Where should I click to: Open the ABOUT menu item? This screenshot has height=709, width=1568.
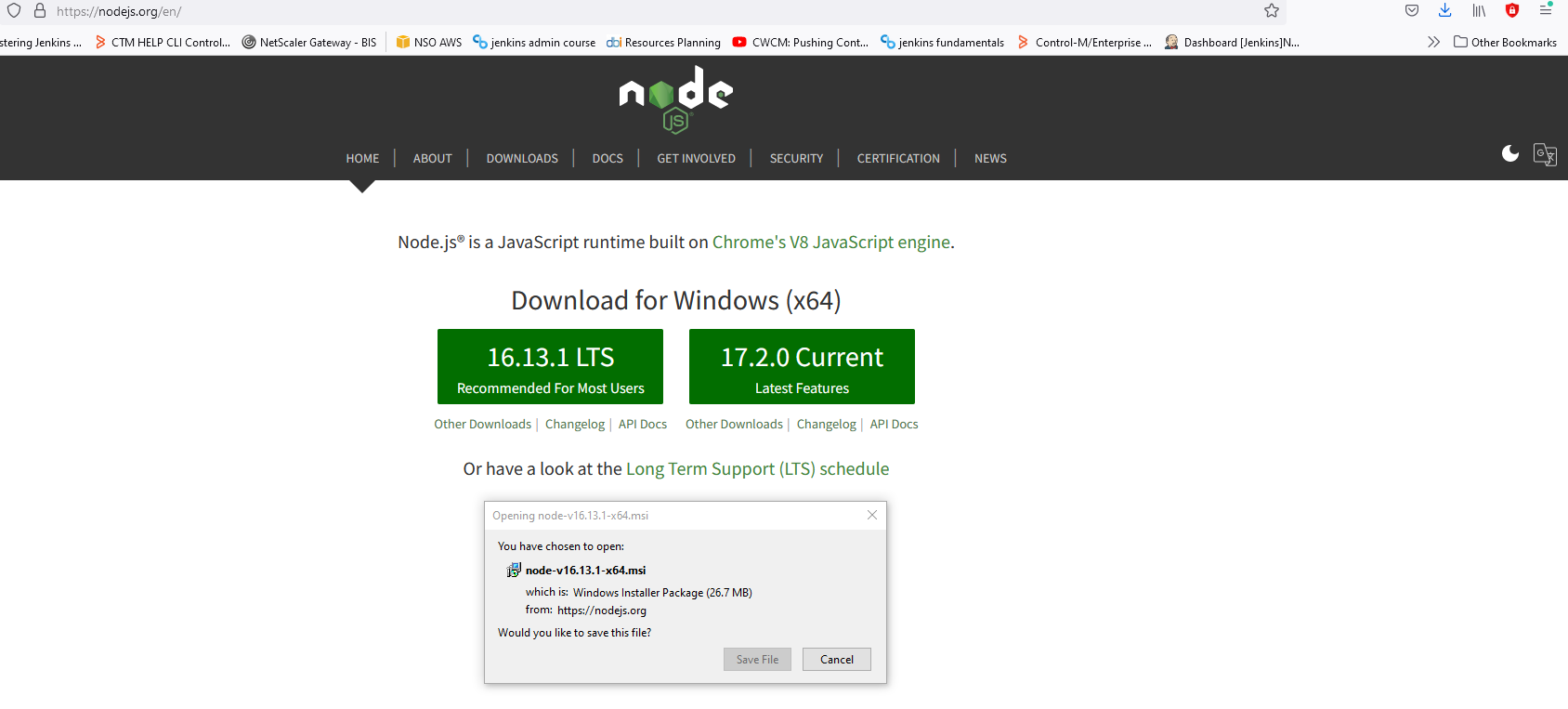[433, 158]
